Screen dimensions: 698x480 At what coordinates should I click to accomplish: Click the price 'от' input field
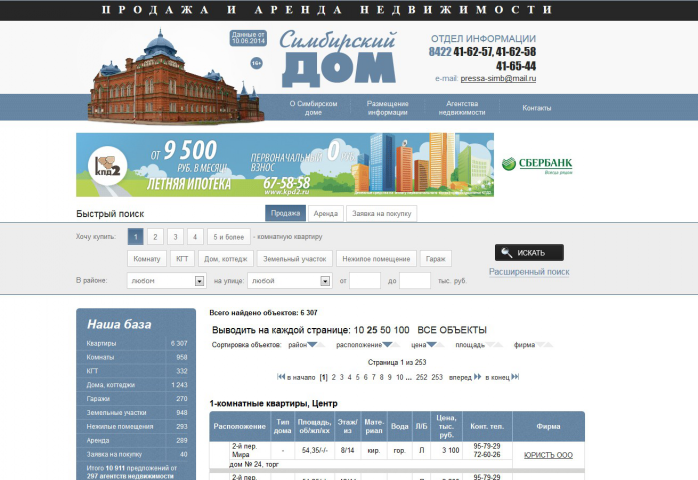tap(365, 281)
